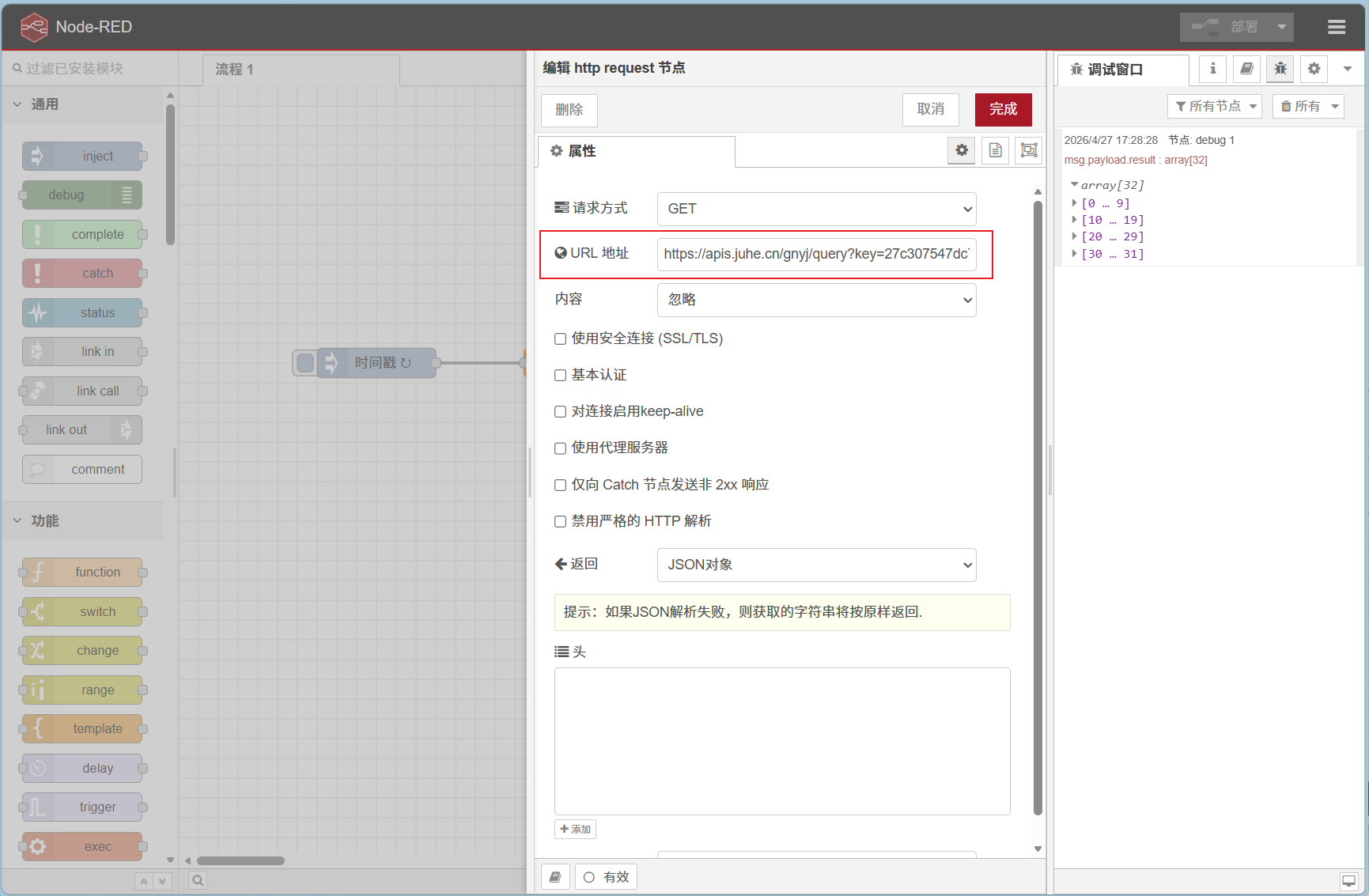Enable 使用安全连接 (SSL/TLS) checkbox
Viewport: 1369px width, 896px height.
click(560, 339)
